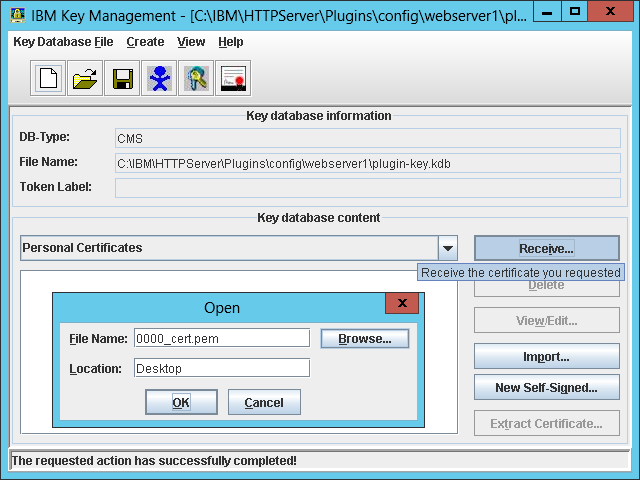640x480 pixels.
Task: Click the blue person new self-signed certificate icon
Action: pos(159,78)
